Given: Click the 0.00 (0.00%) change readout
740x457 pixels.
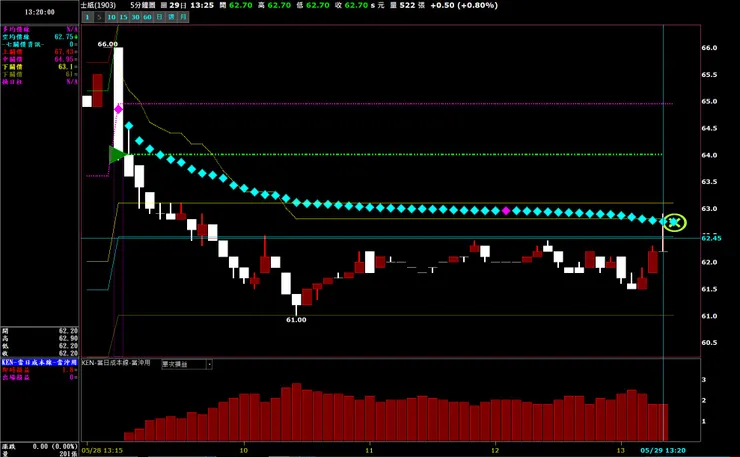Looking at the screenshot, I should click(55, 446).
